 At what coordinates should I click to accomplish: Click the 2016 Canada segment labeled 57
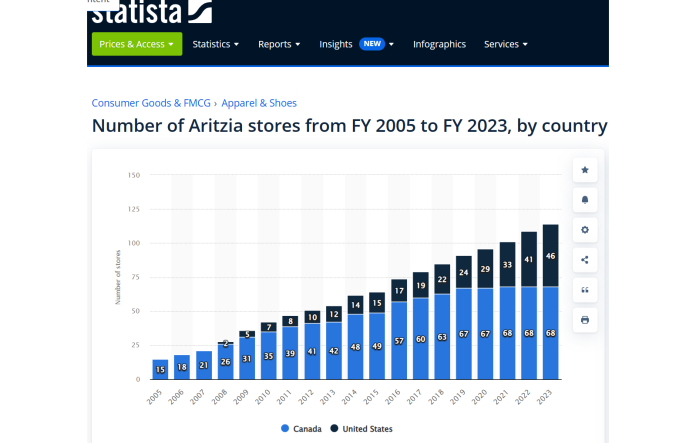tap(399, 341)
